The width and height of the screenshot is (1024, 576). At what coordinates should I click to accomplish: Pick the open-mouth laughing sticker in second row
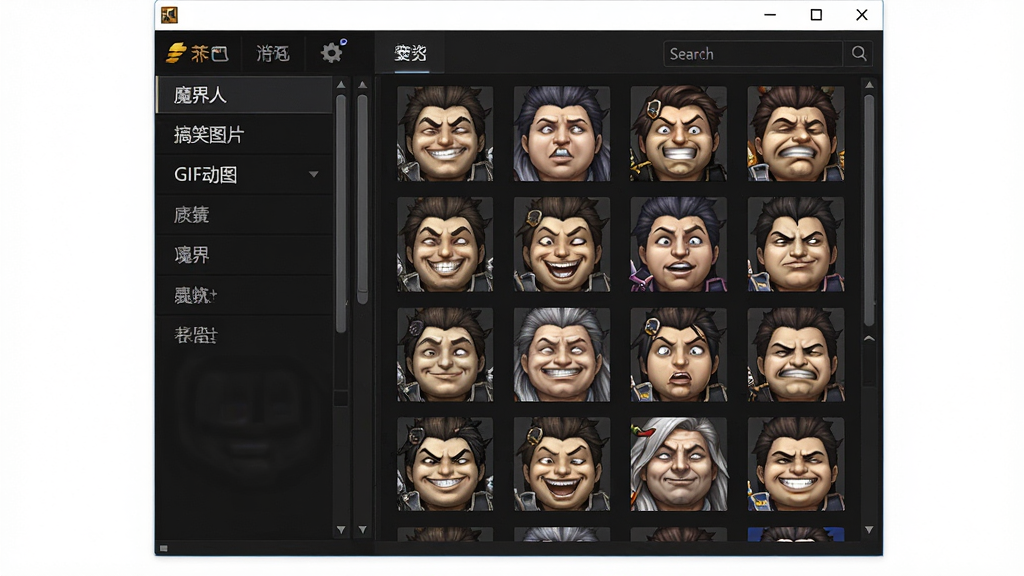(x=562, y=244)
